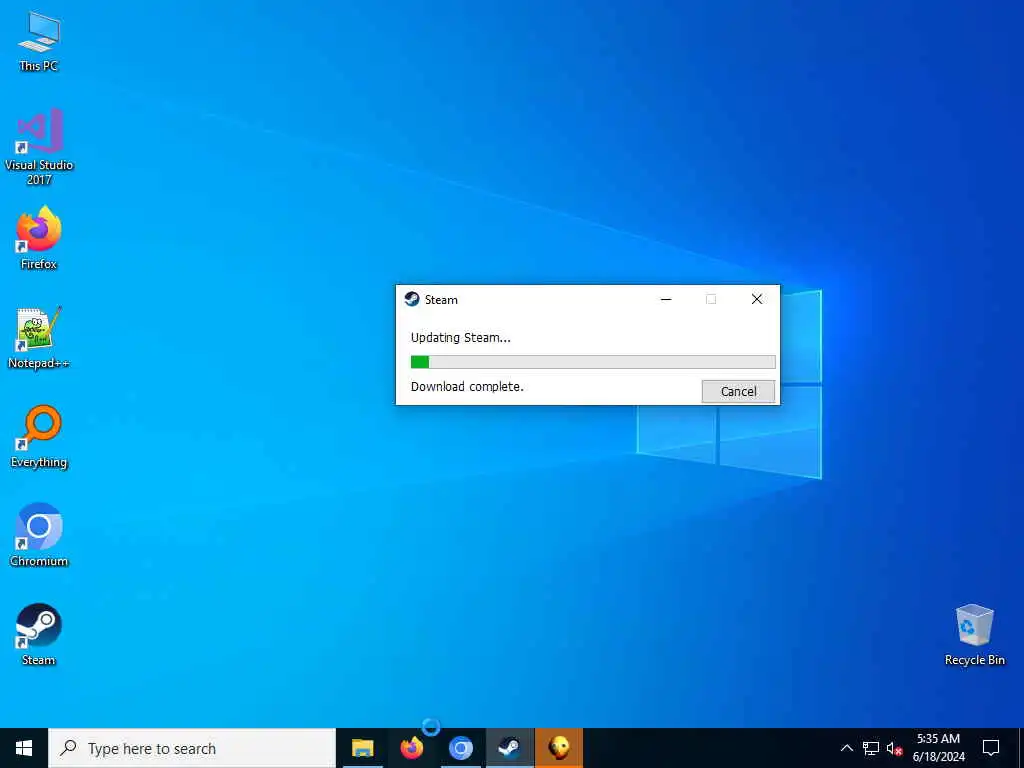Select the Chromium desktop shortcut

click(x=39, y=535)
